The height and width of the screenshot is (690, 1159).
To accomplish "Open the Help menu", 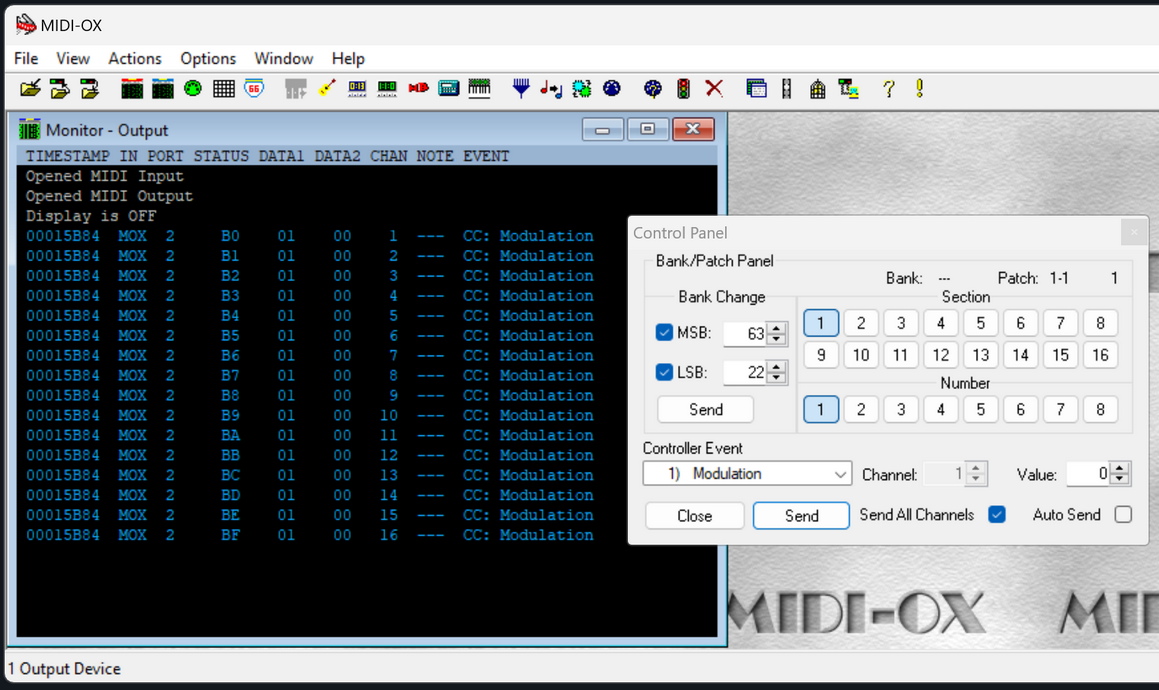I will pyautogui.click(x=347, y=58).
